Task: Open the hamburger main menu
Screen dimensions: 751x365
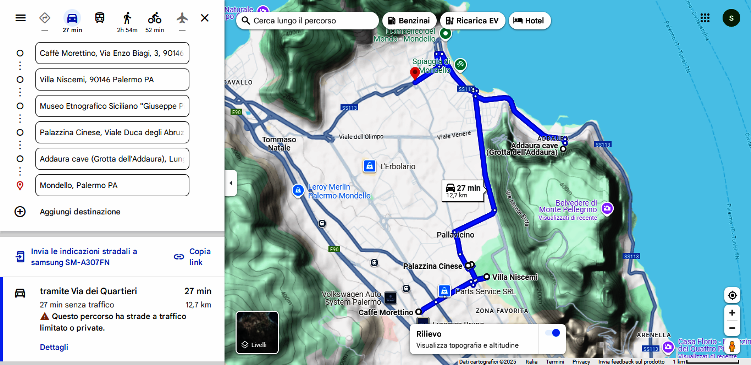Action: point(21,18)
